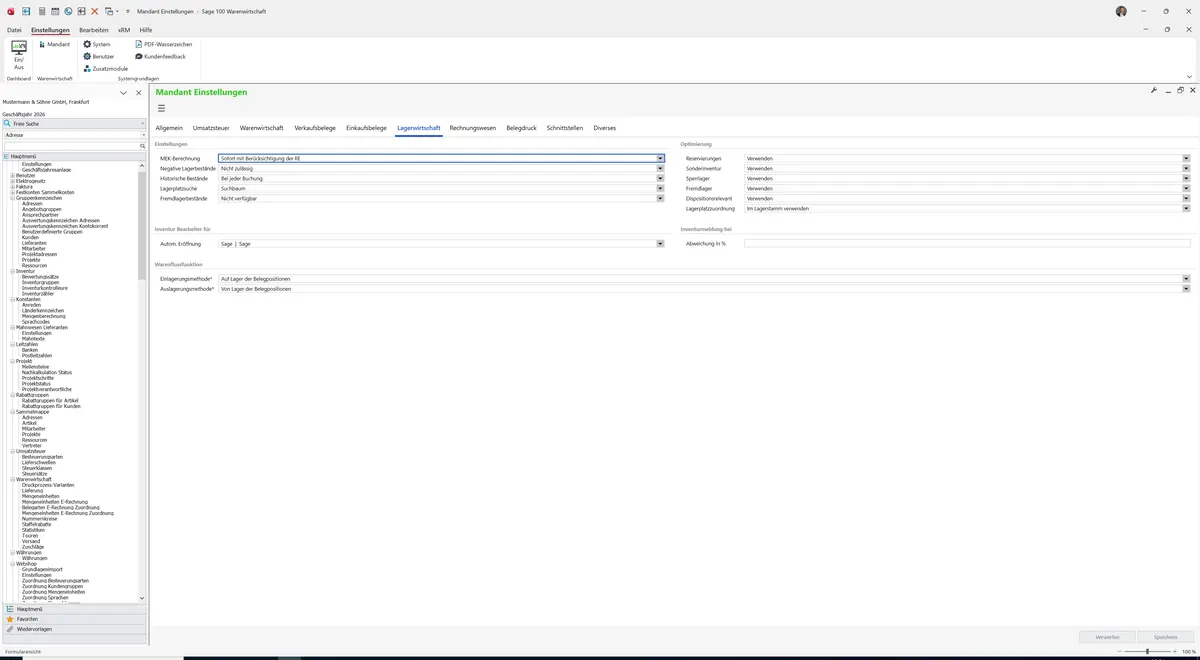This screenshot has height=660, width=1200.
Task: Open Zusatzmodule from the ribbon
Action: 105,68
